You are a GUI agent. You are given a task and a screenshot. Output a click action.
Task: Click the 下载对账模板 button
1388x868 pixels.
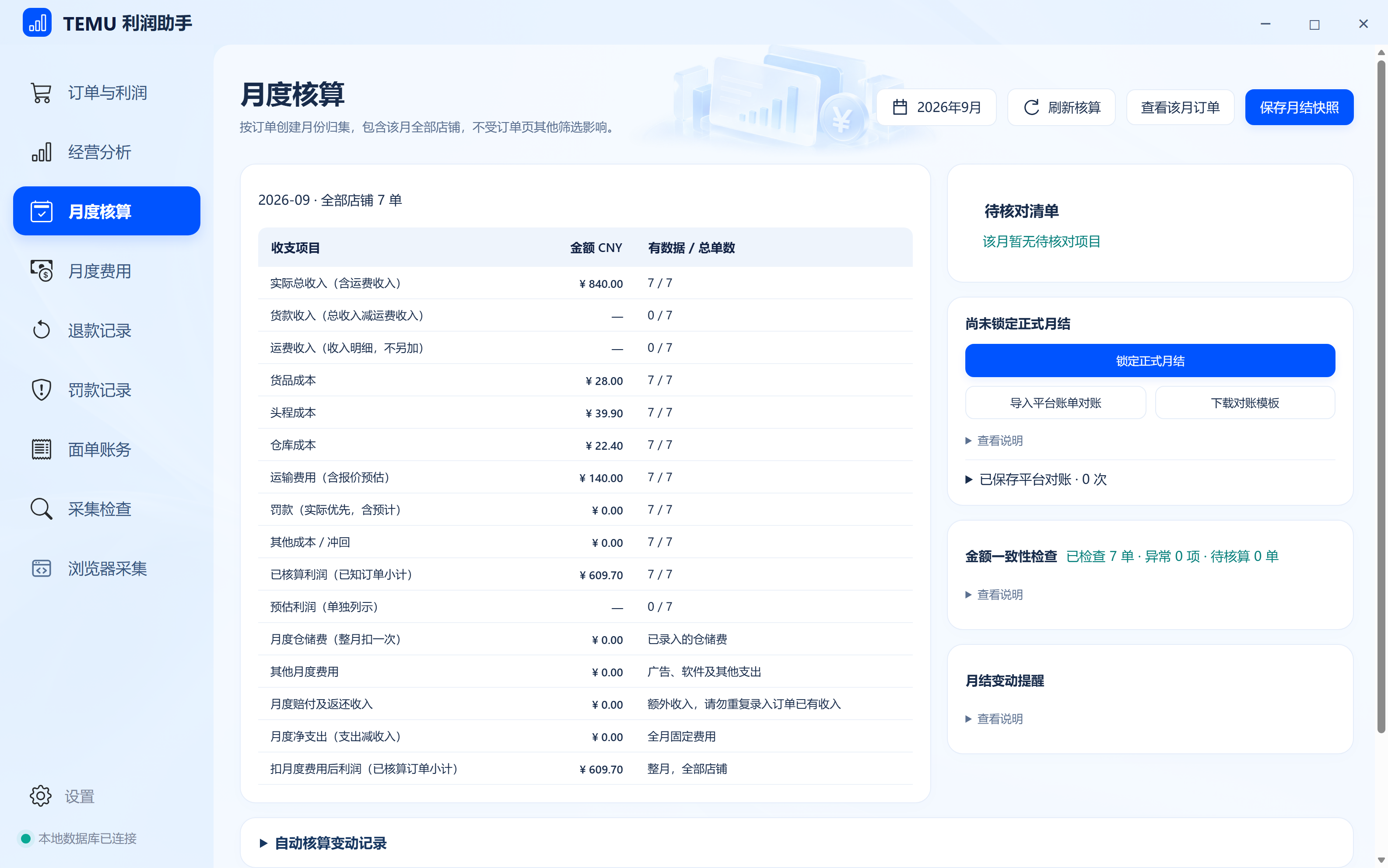click(1244, 402)
